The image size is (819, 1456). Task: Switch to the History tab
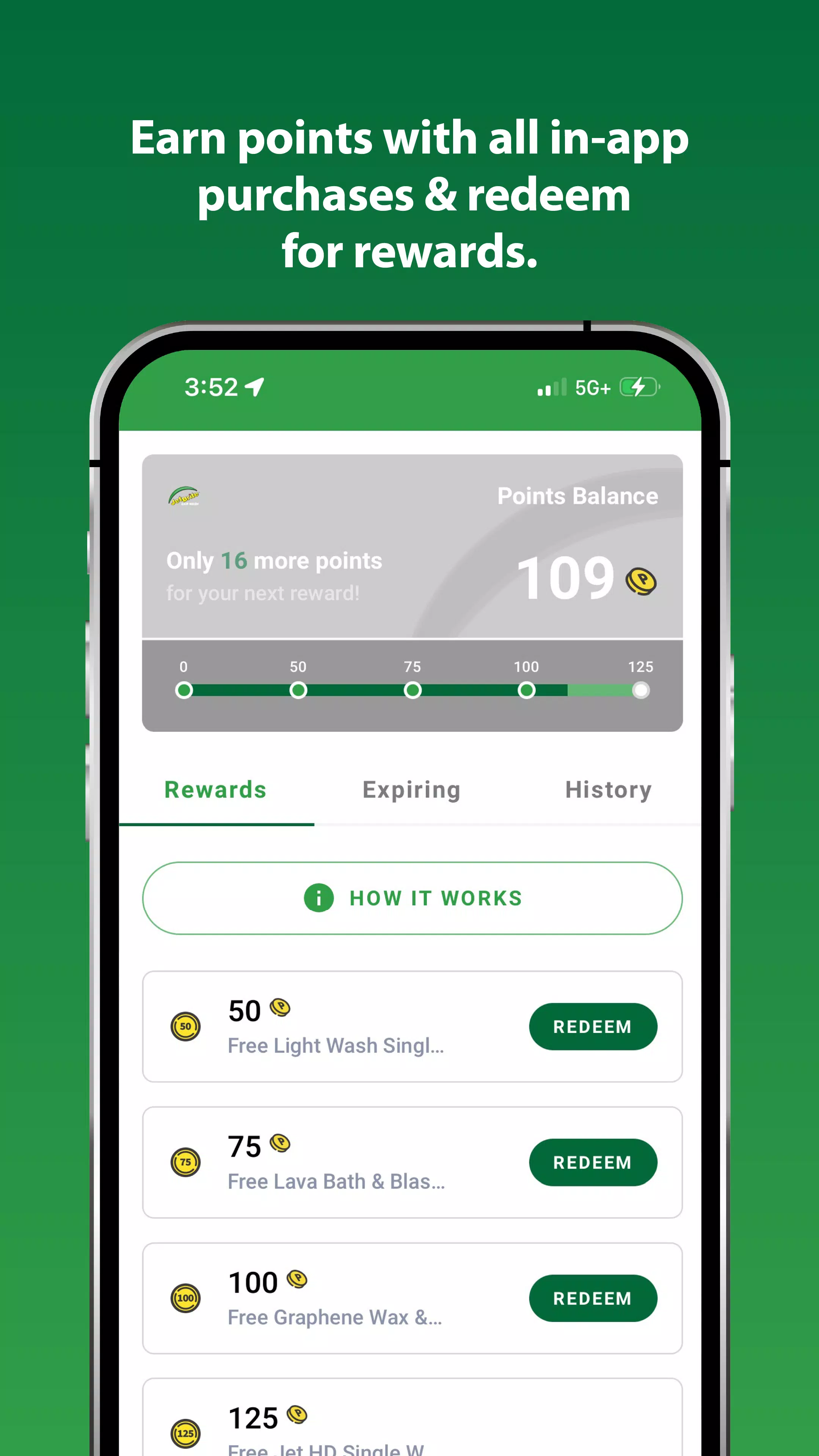pos(608,789)
